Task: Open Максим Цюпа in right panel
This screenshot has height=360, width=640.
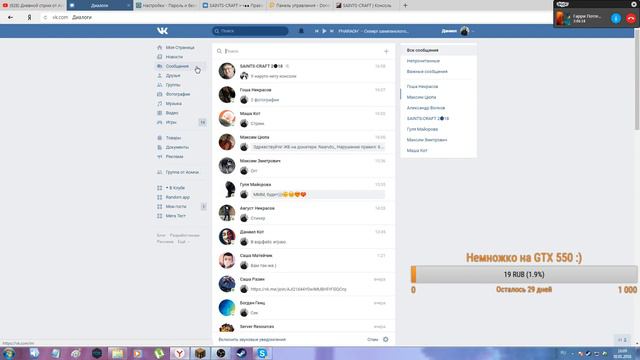Action: [438, 97]
